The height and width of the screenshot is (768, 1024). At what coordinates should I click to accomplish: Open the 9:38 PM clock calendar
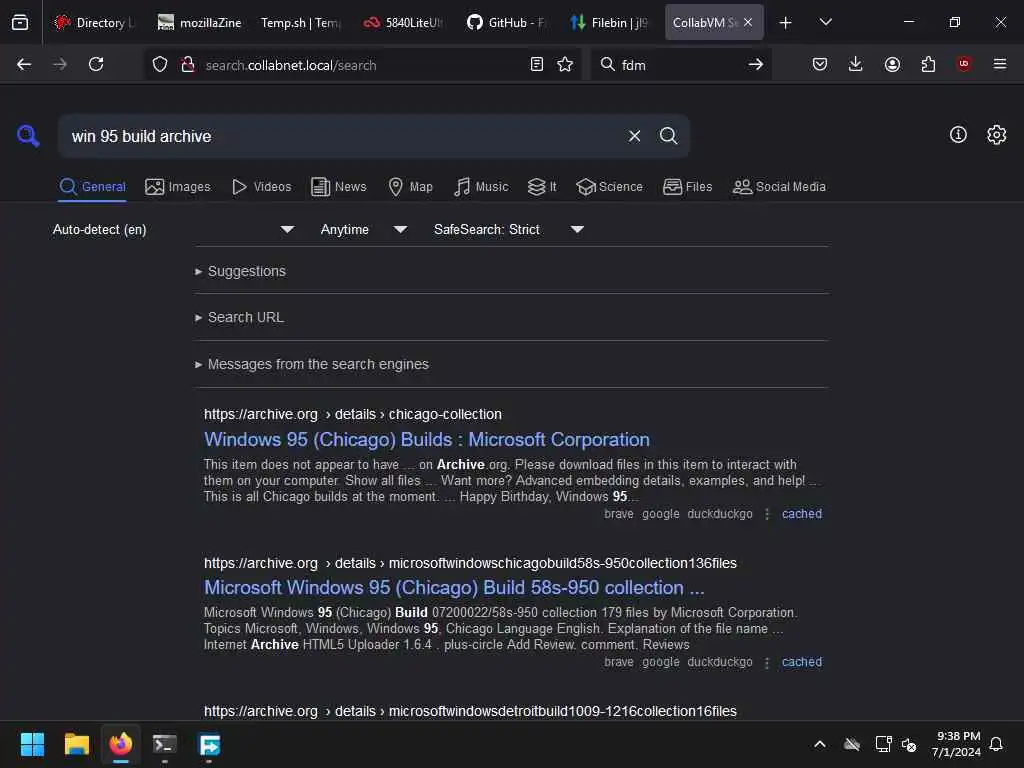point(956,744)
